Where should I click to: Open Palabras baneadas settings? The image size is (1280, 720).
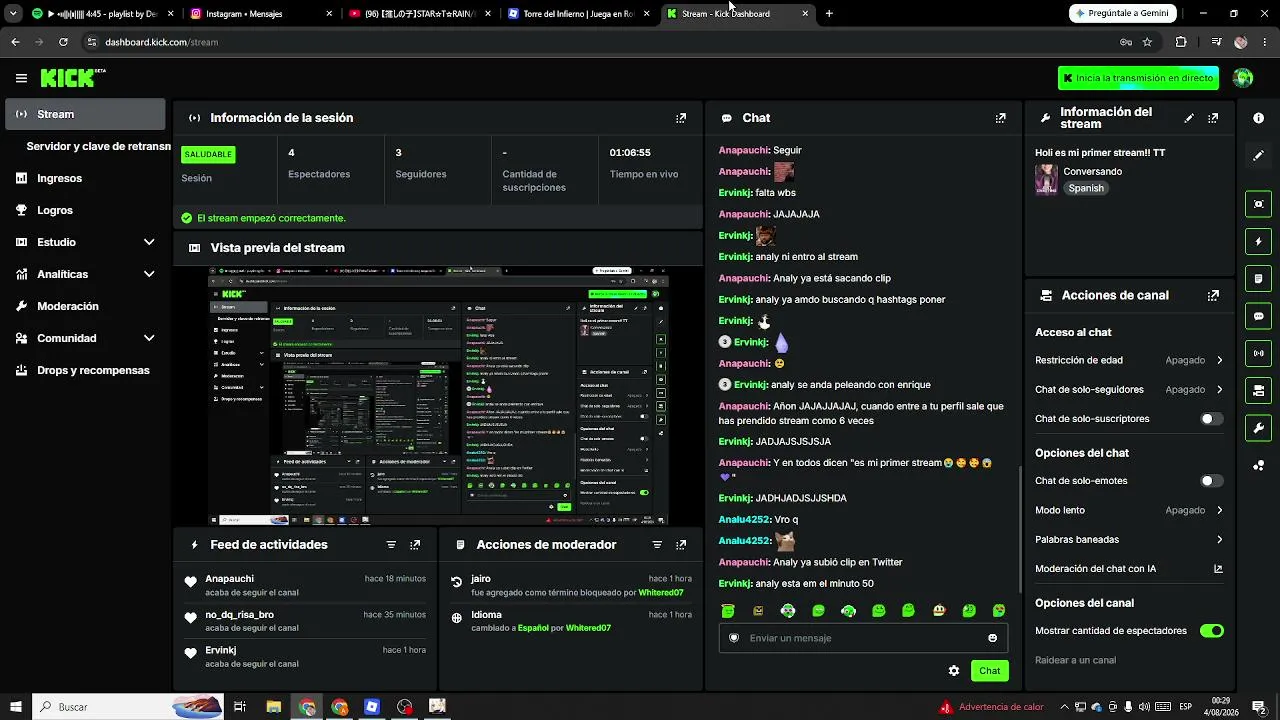1129,540
